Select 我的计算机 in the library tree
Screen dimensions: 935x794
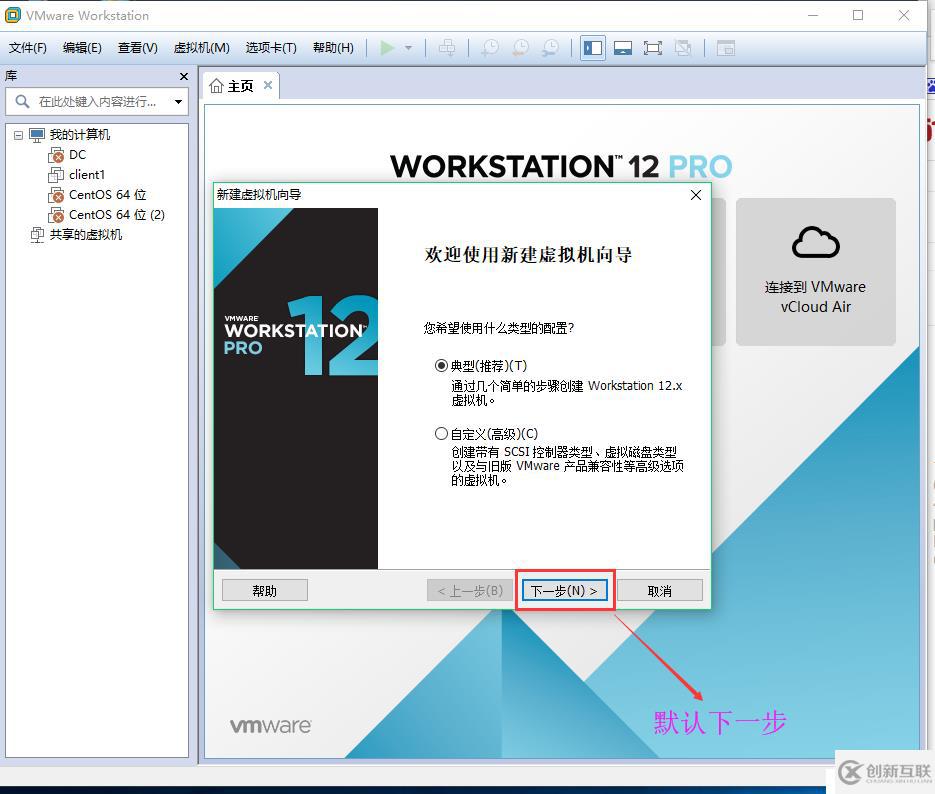point(79,135)
